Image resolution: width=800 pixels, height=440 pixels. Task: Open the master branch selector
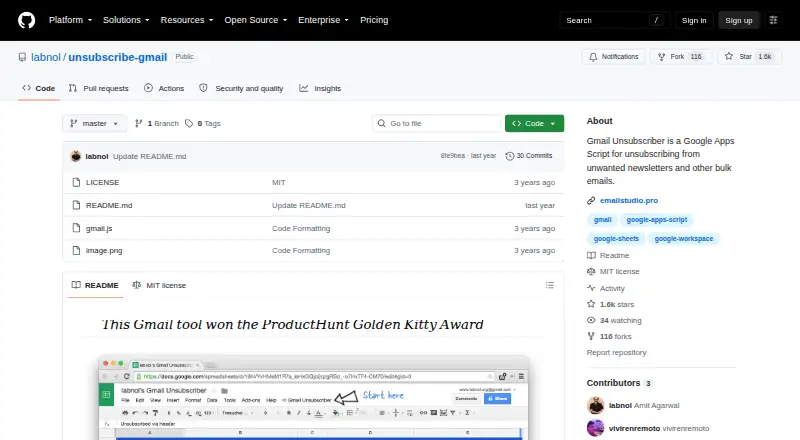tap(94, 124)
